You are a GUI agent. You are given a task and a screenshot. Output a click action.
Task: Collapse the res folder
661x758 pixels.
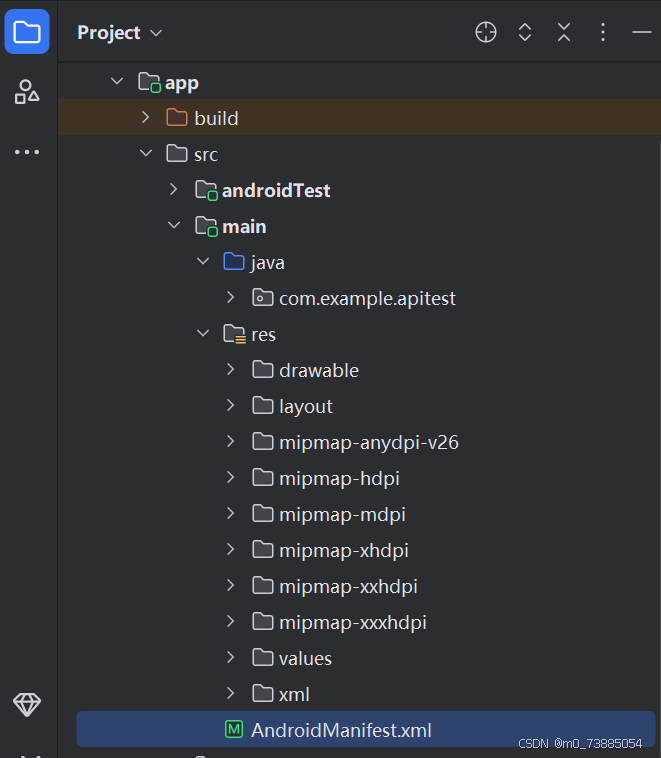pos(203,334)
